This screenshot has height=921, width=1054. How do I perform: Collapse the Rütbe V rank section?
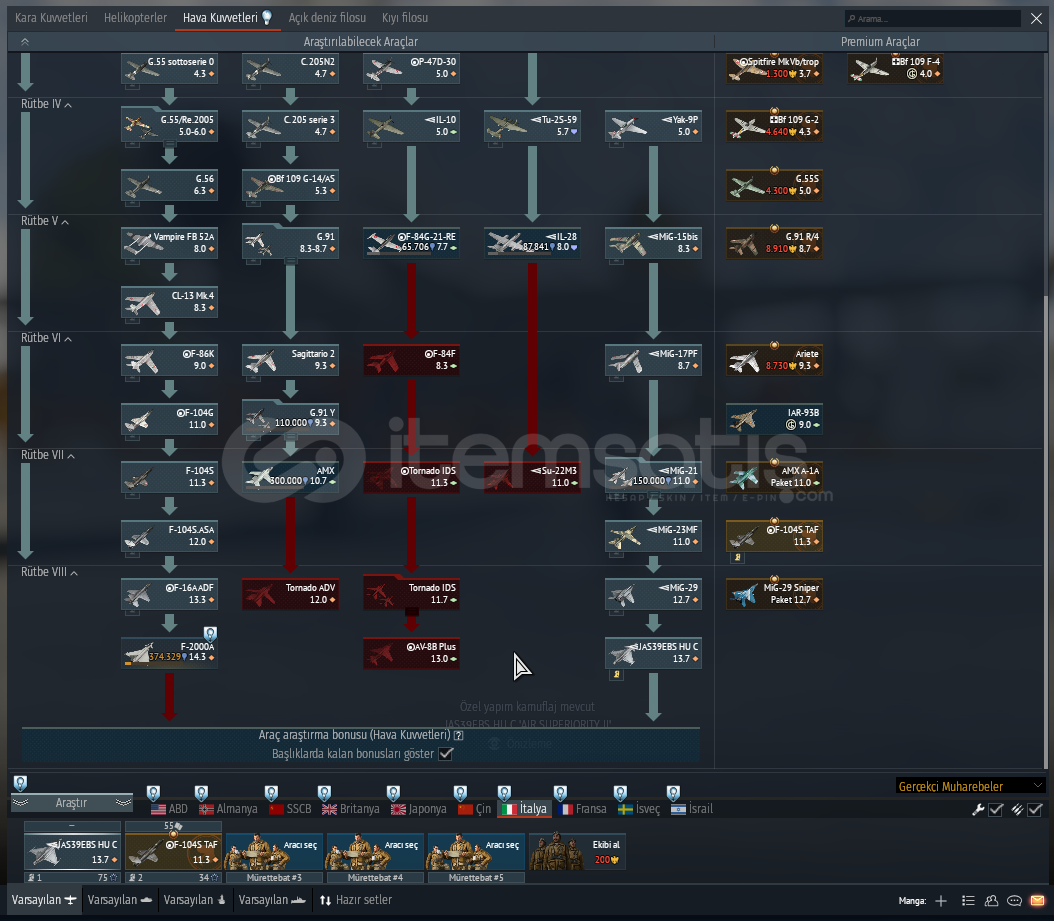45,221
